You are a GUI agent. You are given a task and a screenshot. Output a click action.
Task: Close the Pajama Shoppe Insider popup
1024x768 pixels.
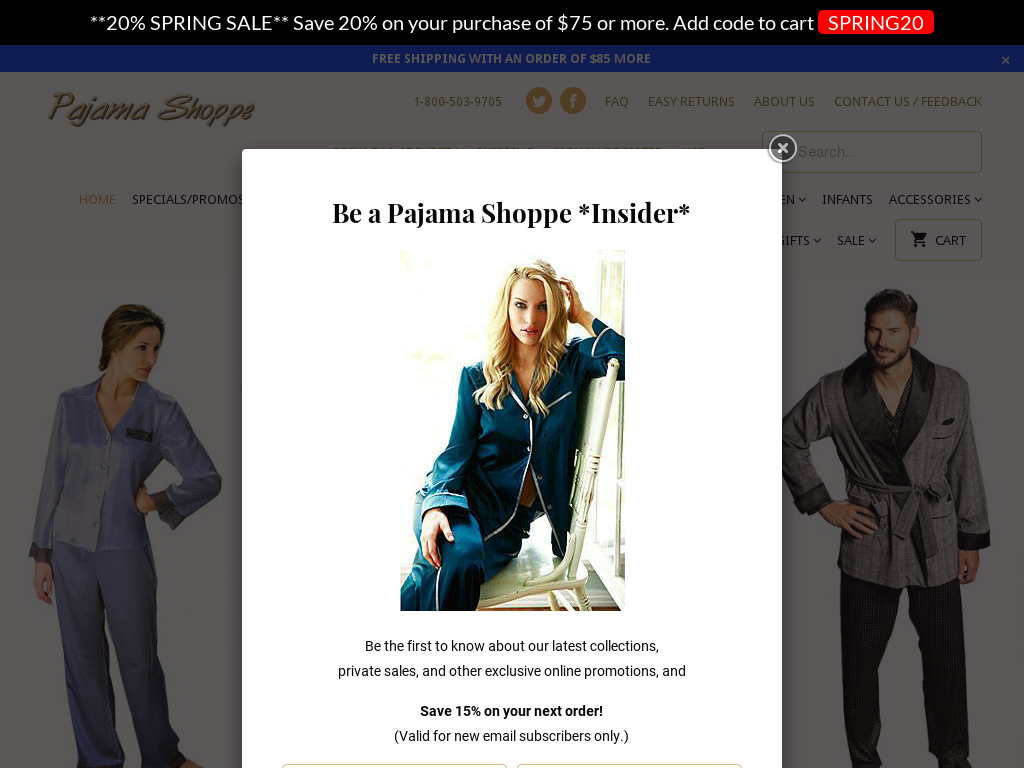pyautogui.click(x=782, y=148)
